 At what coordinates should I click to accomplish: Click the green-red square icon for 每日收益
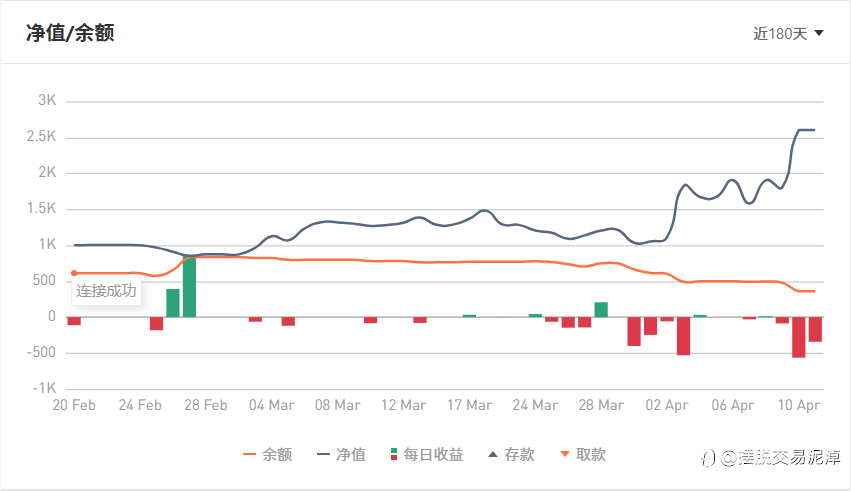[395, 454]
